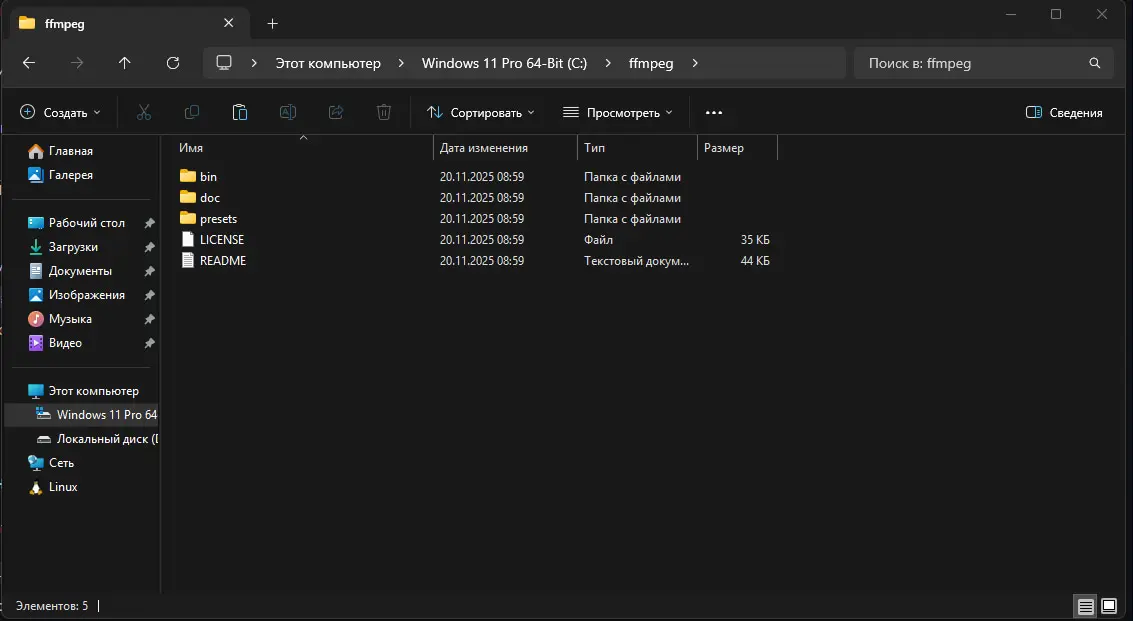Click the Share icon
1133x621 pixels.
click(x=336, y=112)
